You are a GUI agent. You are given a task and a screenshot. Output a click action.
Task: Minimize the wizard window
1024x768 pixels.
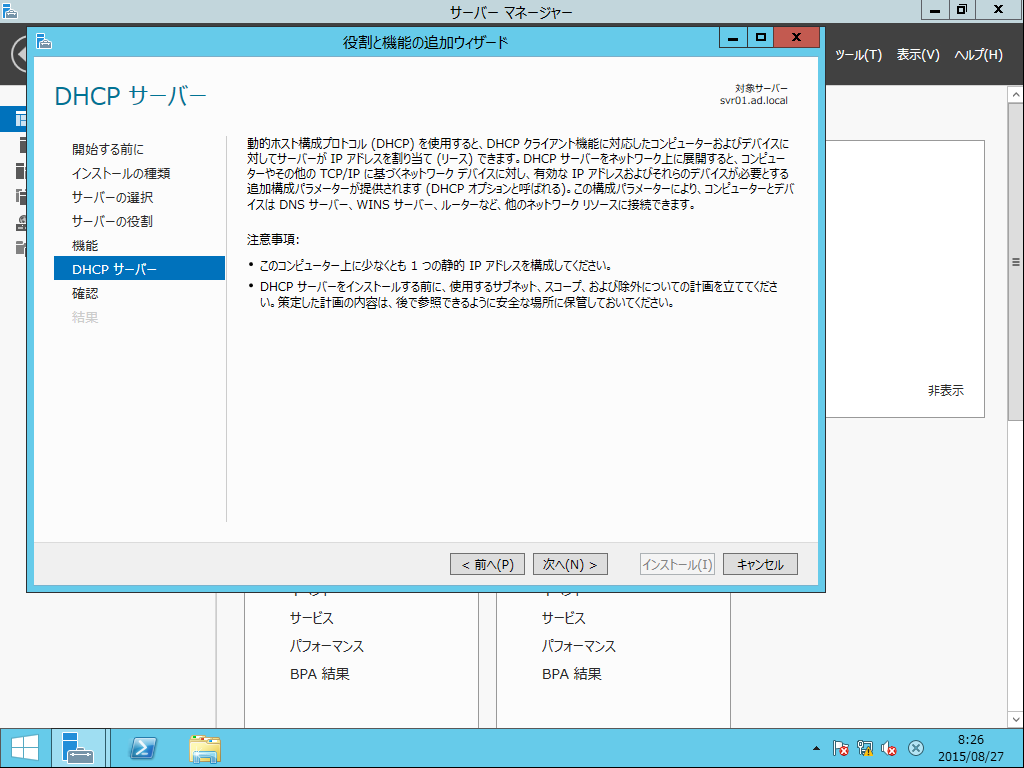pyautogui.click(x=733, y=37)
